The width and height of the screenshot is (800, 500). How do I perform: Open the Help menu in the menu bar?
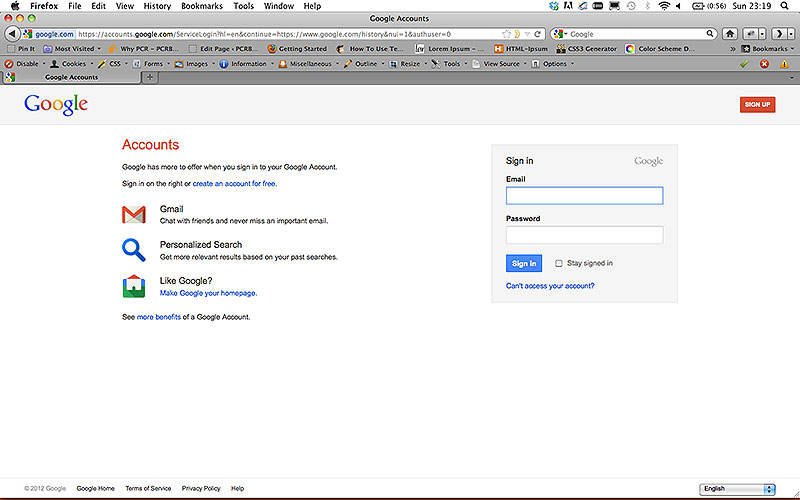(312, 6)
